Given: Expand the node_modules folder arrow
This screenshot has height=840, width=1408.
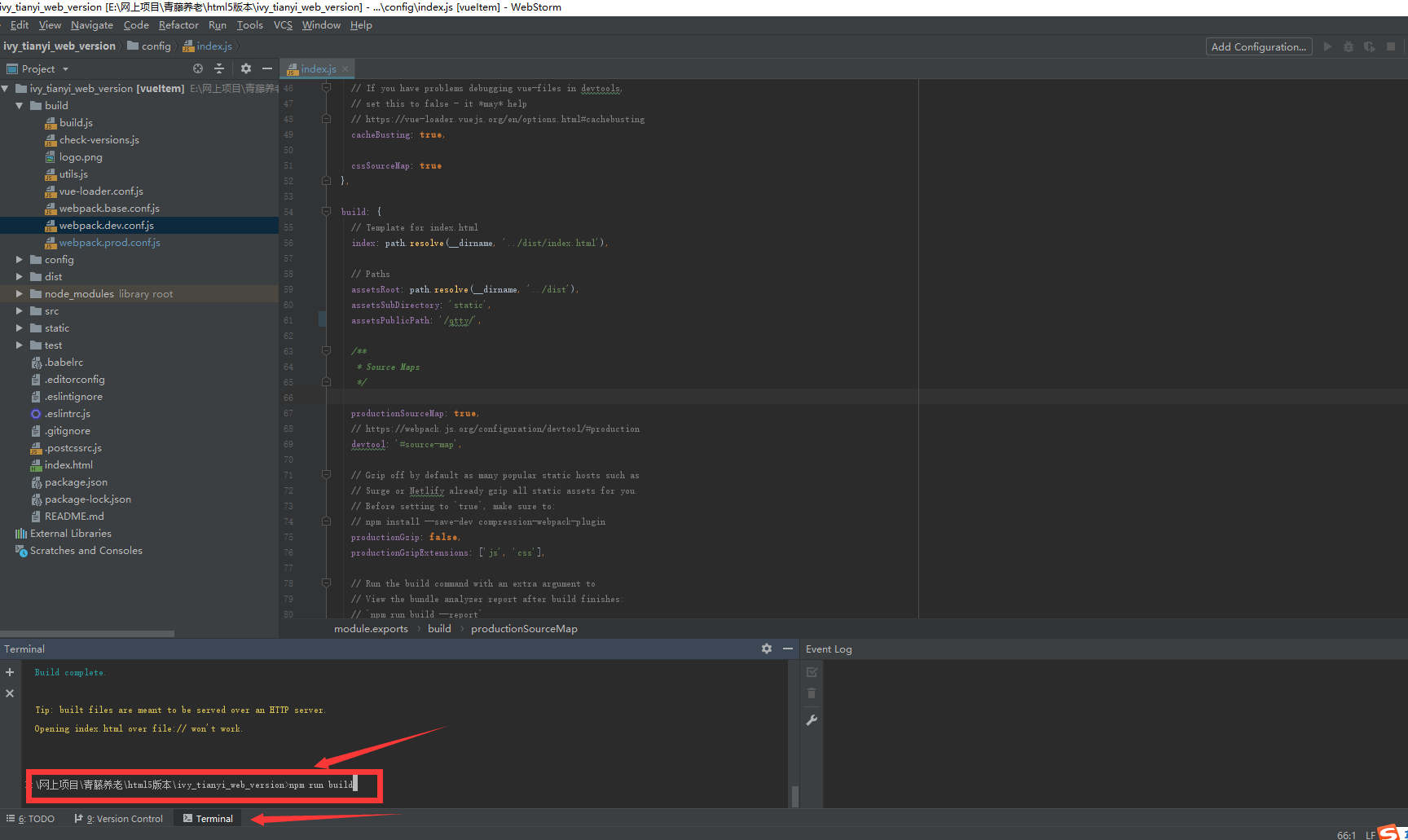Looking at the screenshot, I should coord(20,294).
